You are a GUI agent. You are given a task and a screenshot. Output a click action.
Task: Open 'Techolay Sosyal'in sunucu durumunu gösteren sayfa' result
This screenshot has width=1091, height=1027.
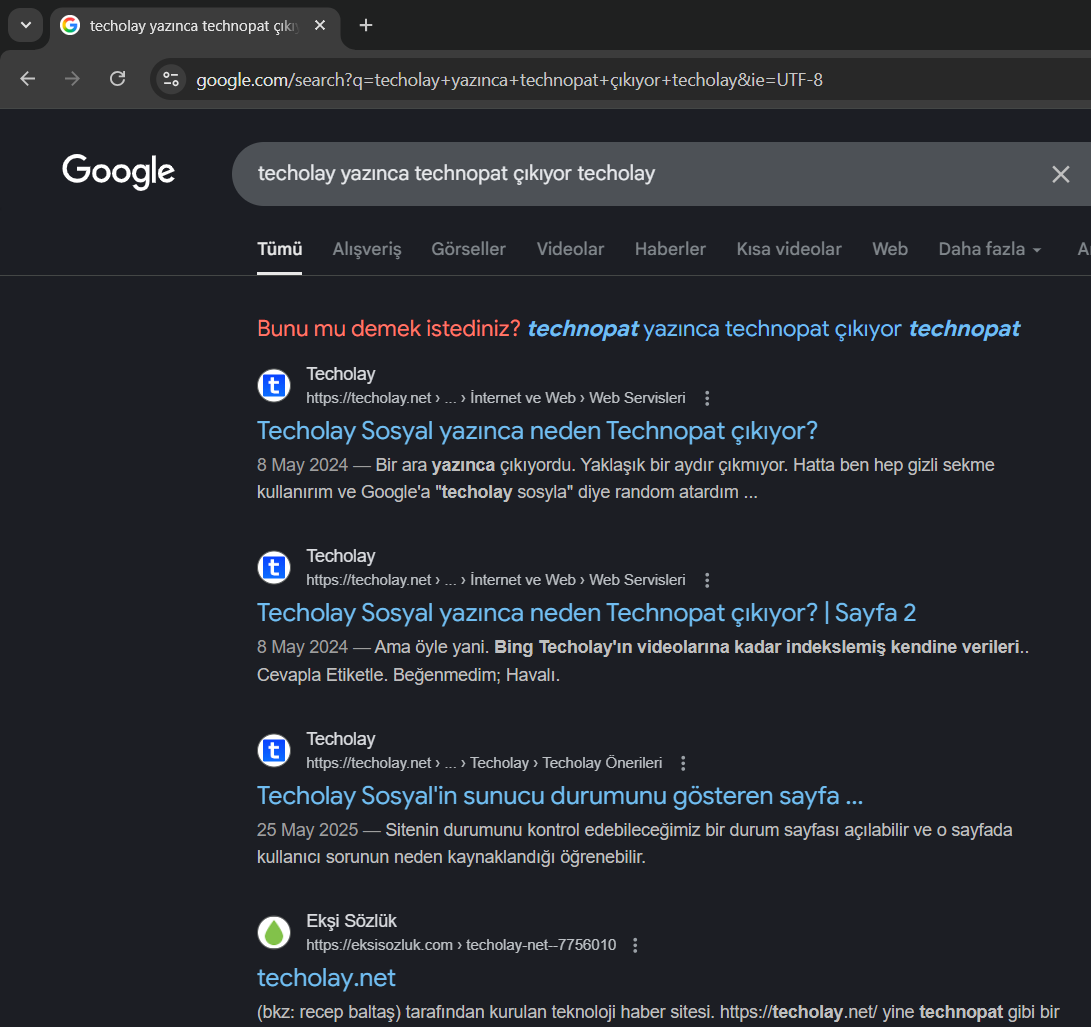coord(560,795)
